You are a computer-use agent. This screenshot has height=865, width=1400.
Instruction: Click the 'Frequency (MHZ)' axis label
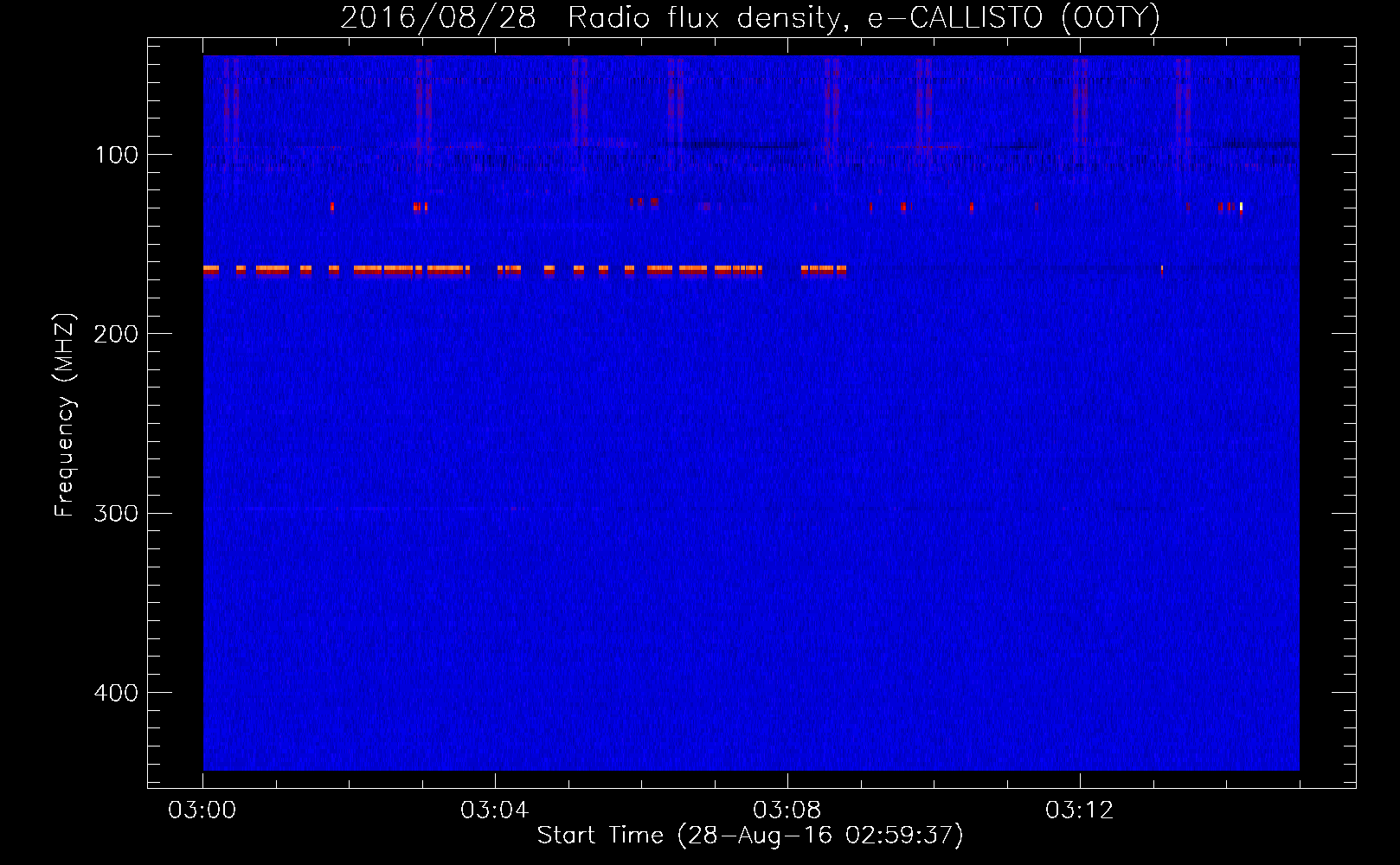pos(65,414)
